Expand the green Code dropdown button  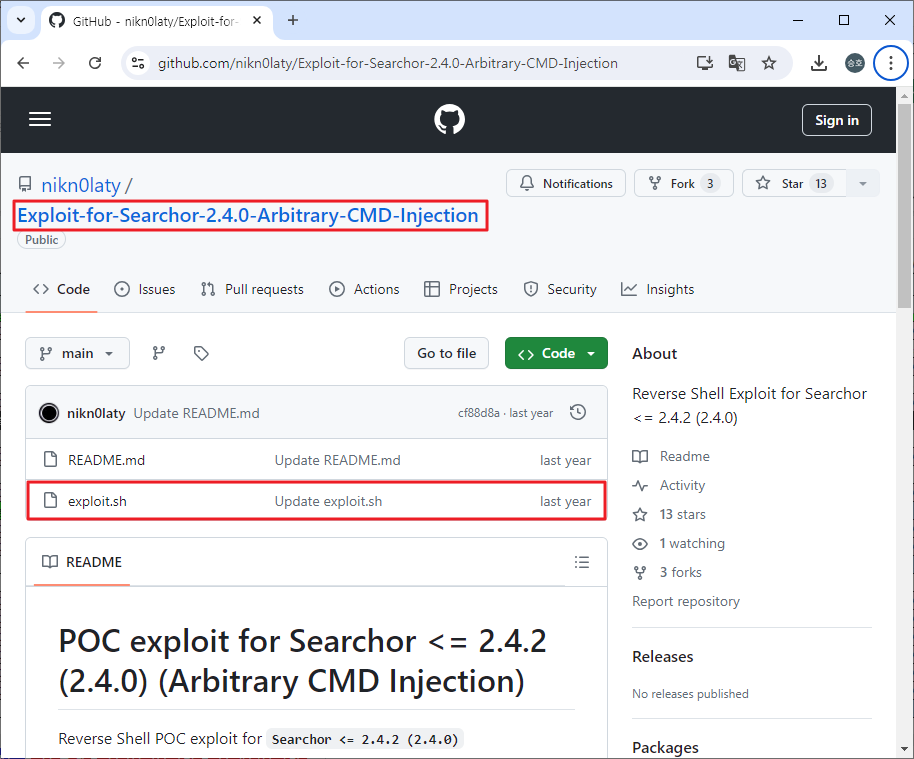coord(556,353)
